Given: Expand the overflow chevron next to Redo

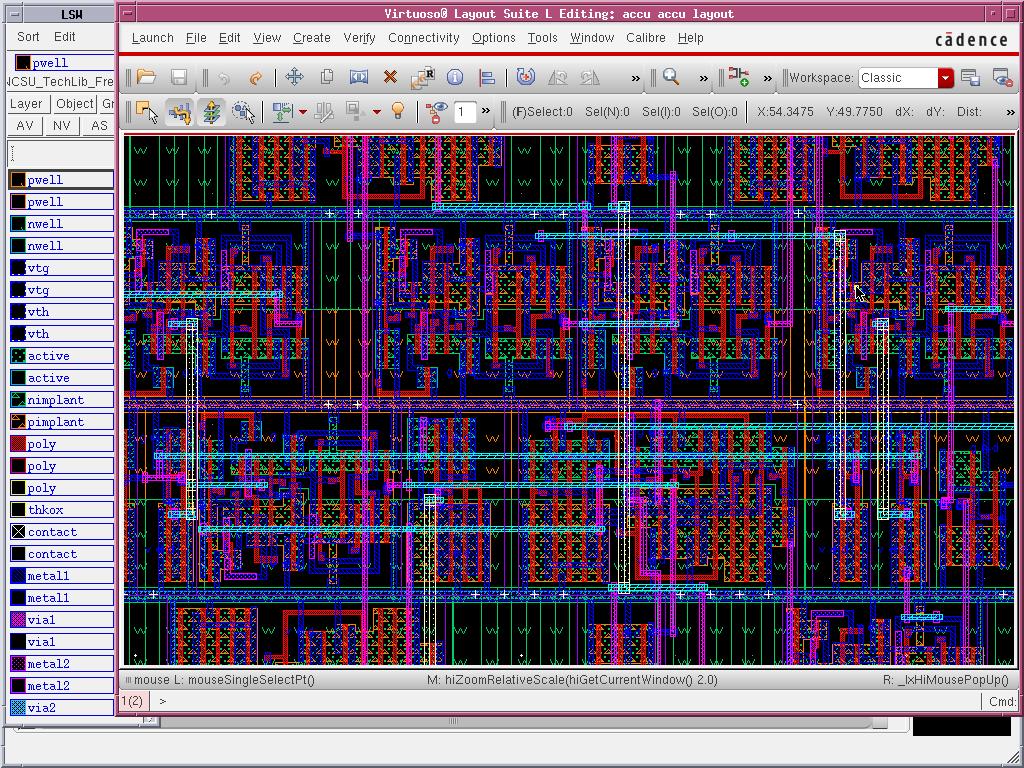Looking at the screenshot, I should [x=635, y=77].
